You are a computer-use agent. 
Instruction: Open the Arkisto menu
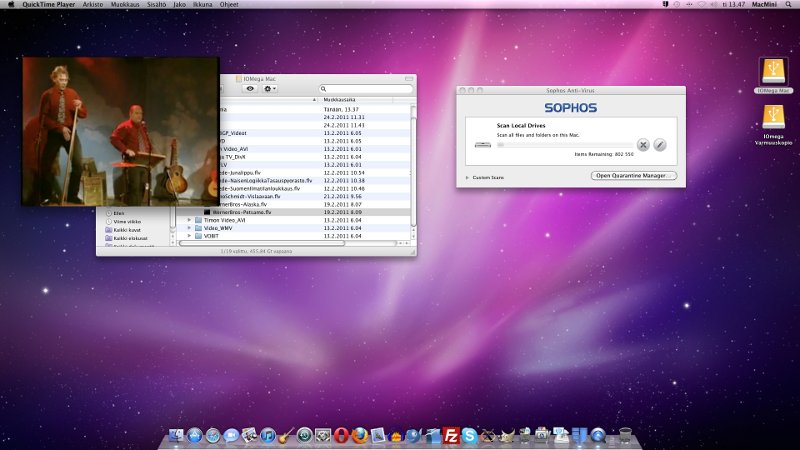[92, 4]
